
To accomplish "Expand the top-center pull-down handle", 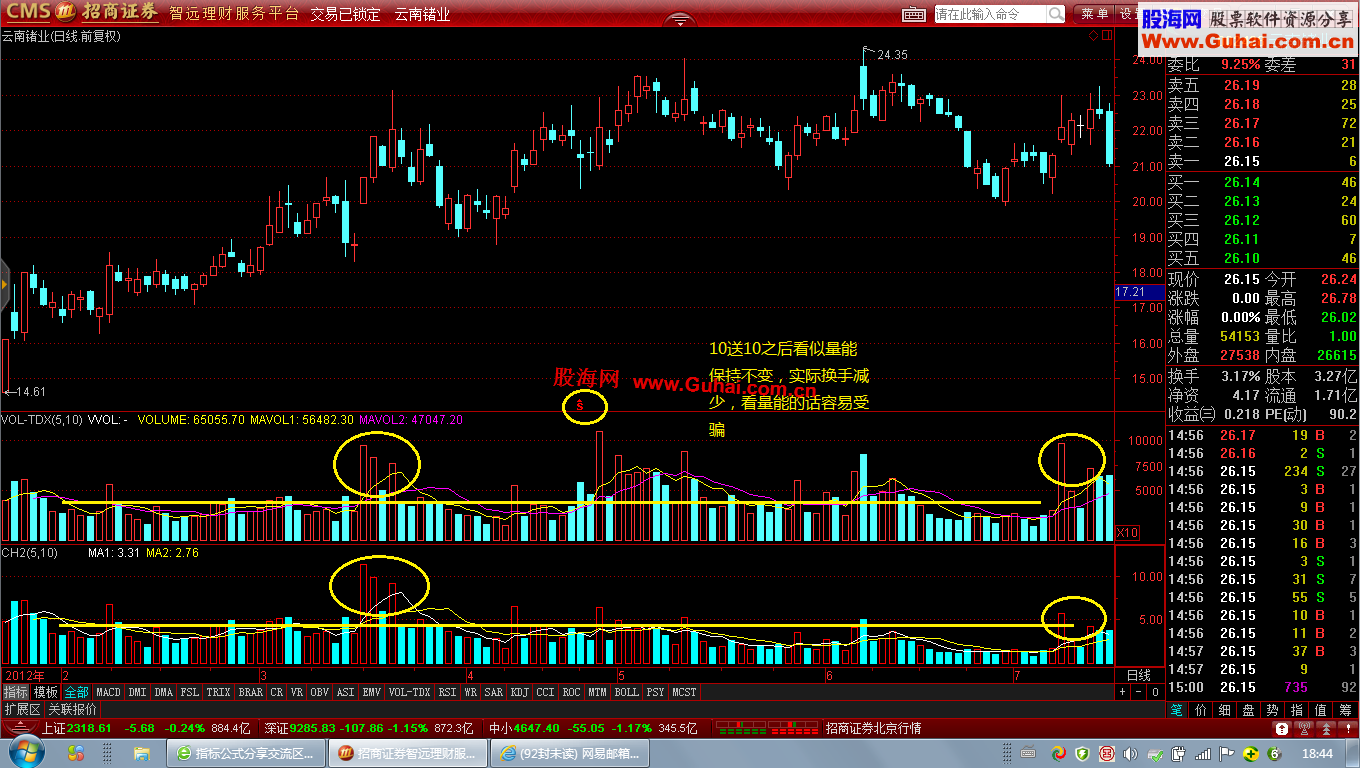I will [680, 19].
